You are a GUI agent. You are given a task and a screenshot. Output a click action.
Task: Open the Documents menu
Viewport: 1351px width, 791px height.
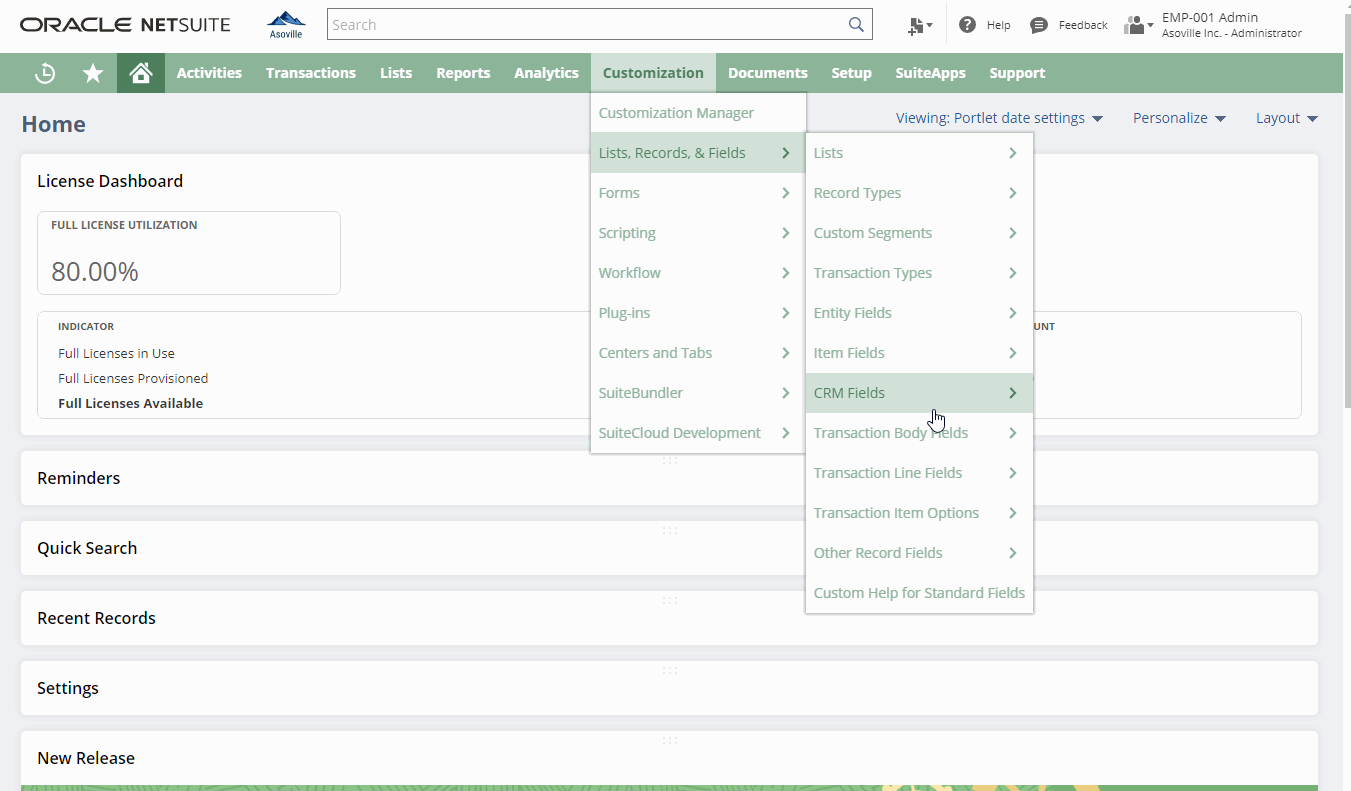click(x=768, y=73)
